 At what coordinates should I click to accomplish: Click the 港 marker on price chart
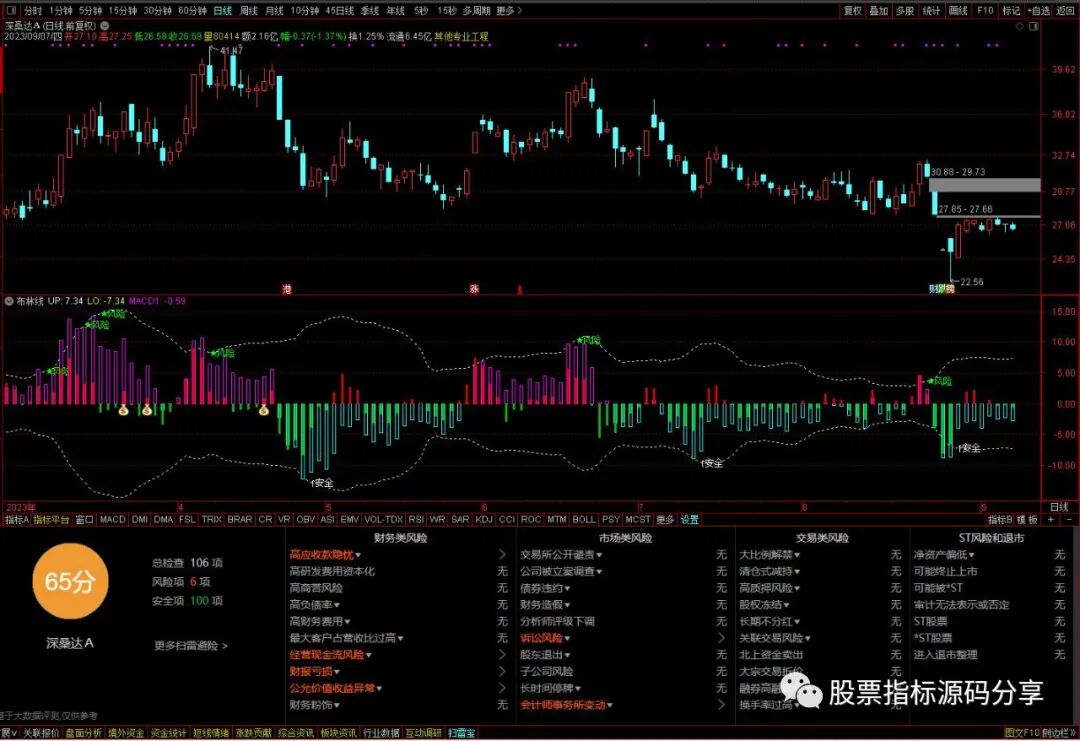(287, 289)
